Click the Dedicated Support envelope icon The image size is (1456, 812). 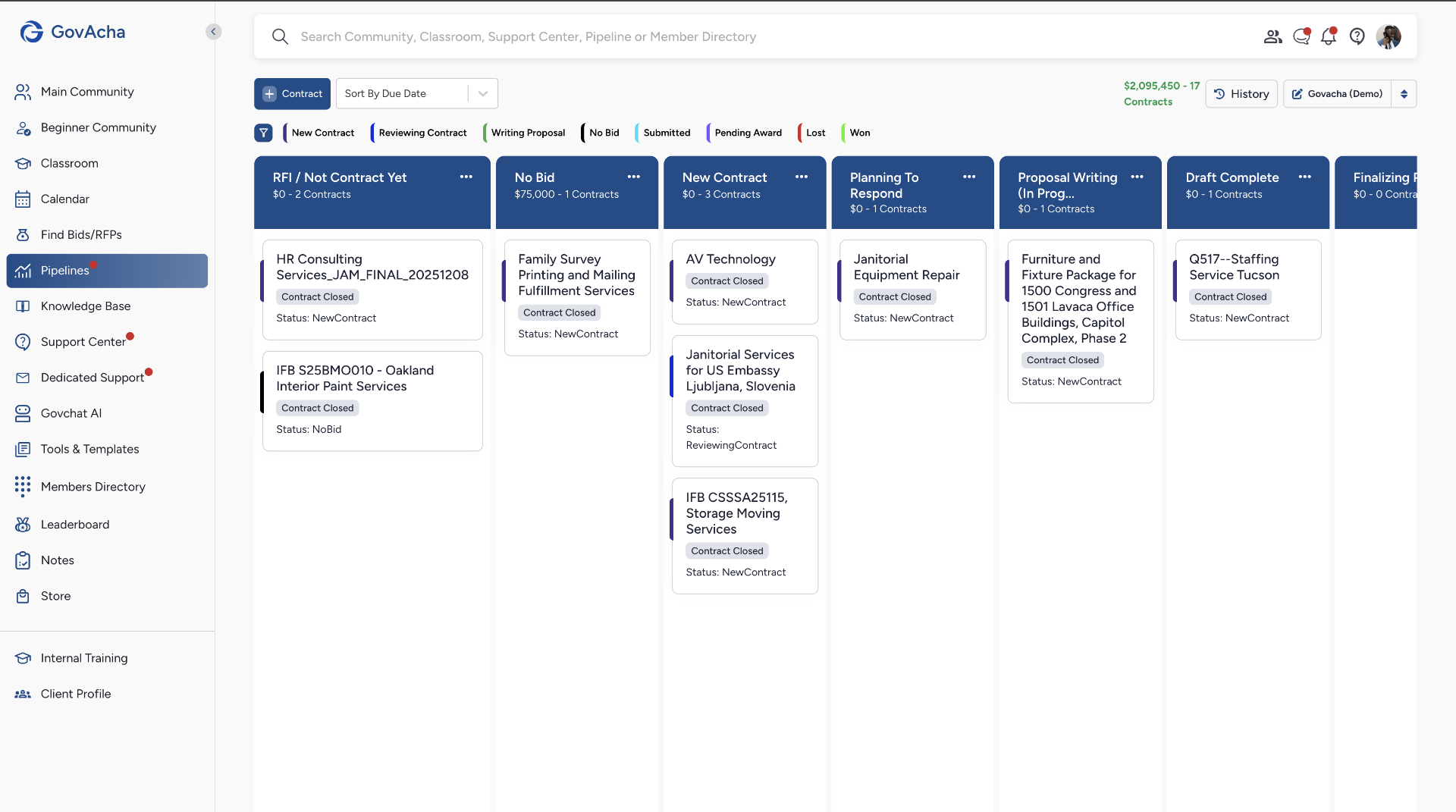click(23, 378)
